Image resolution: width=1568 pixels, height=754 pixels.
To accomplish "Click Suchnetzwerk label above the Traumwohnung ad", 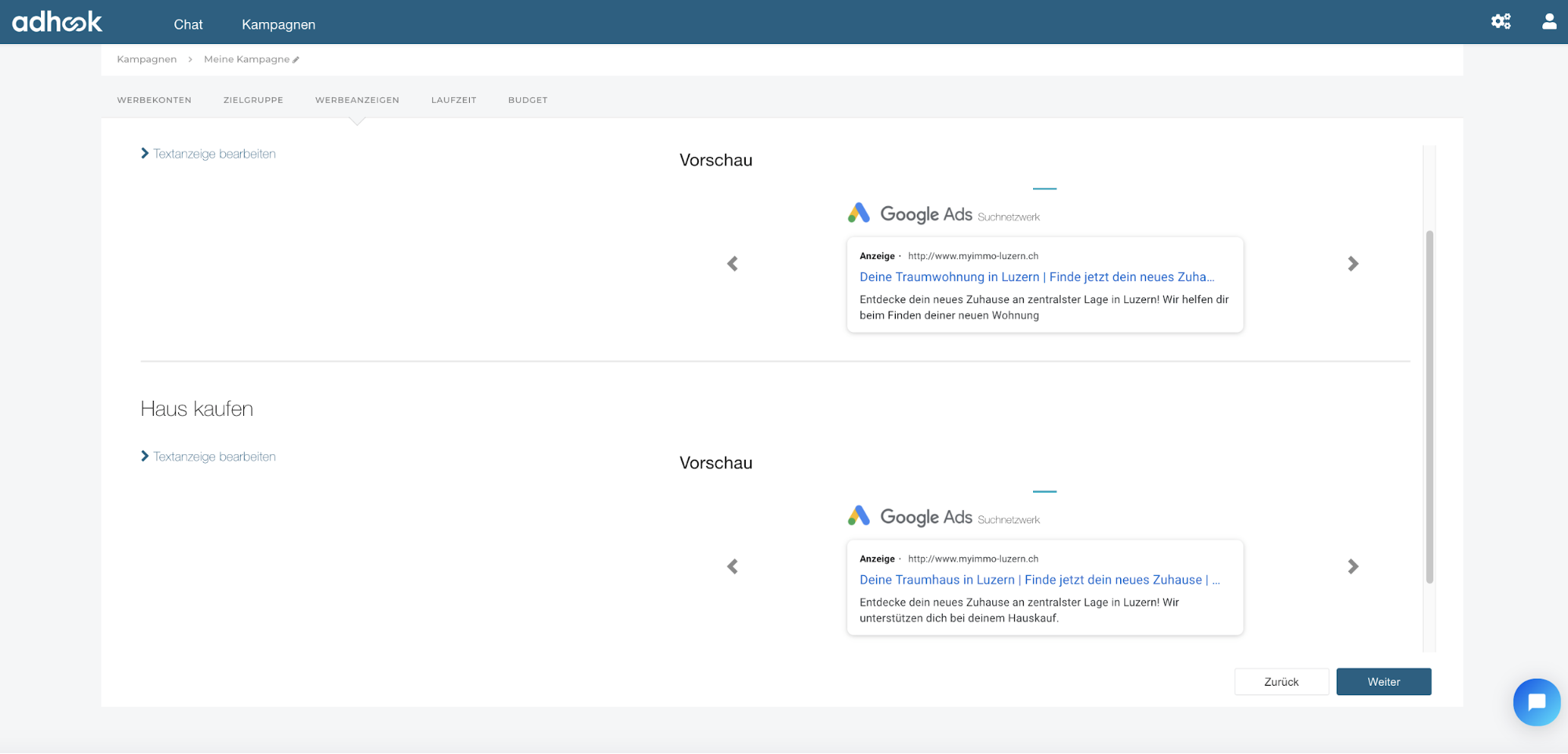I will click(1009, 217).
